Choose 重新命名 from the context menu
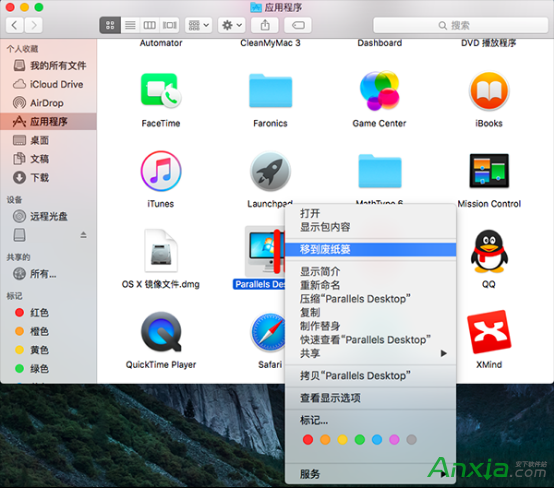 click(370, 285)
